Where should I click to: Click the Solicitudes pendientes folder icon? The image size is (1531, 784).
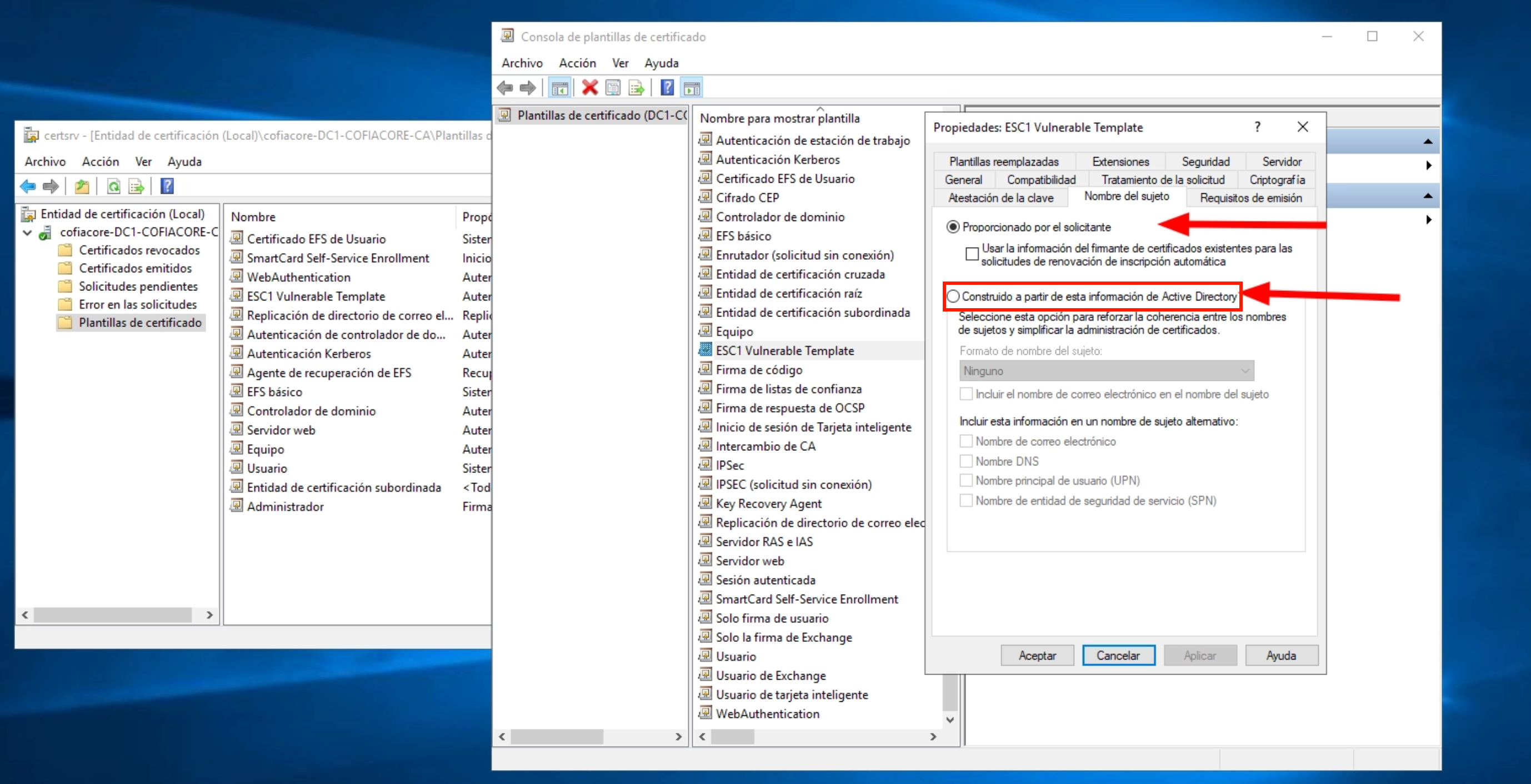(x=66, y=287)
